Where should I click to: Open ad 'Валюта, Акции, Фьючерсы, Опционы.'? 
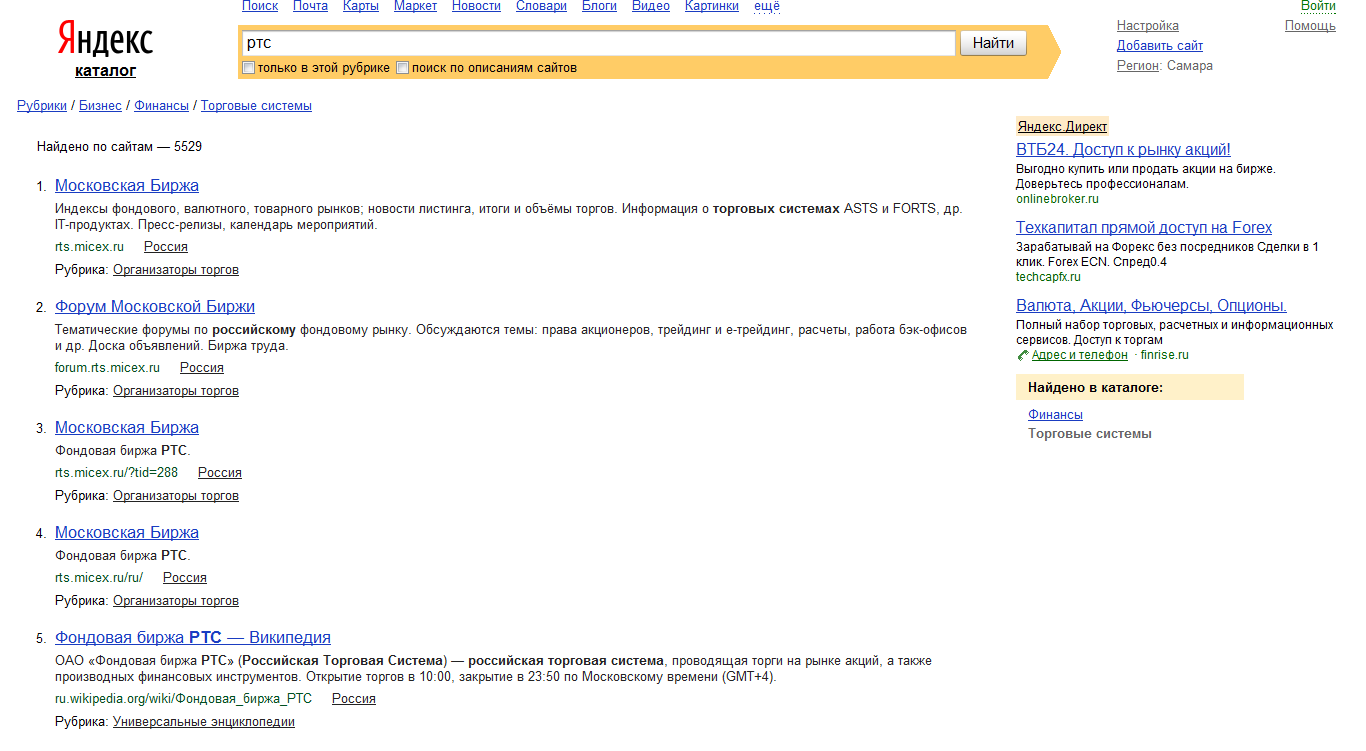1151,306
